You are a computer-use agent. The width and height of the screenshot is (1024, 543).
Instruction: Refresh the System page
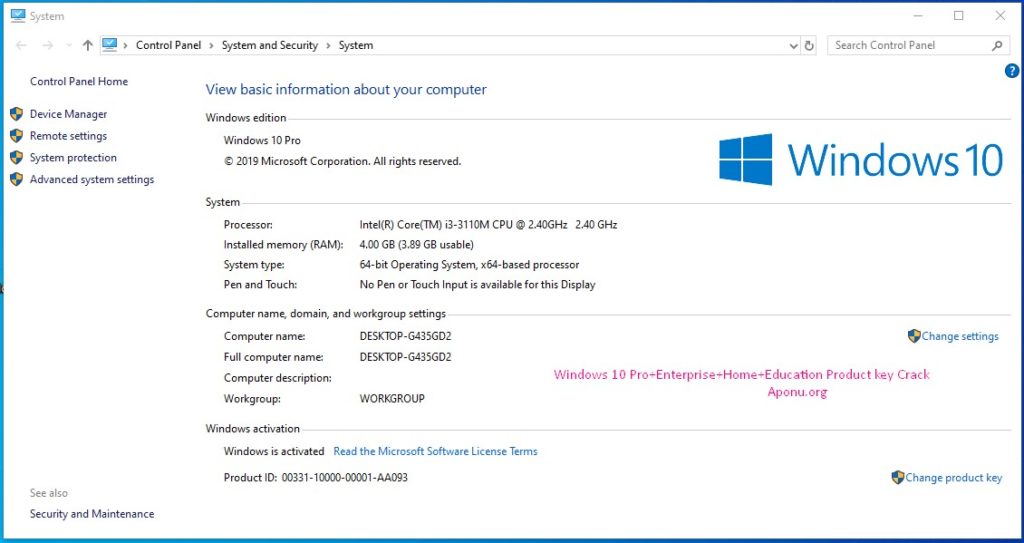809,46
